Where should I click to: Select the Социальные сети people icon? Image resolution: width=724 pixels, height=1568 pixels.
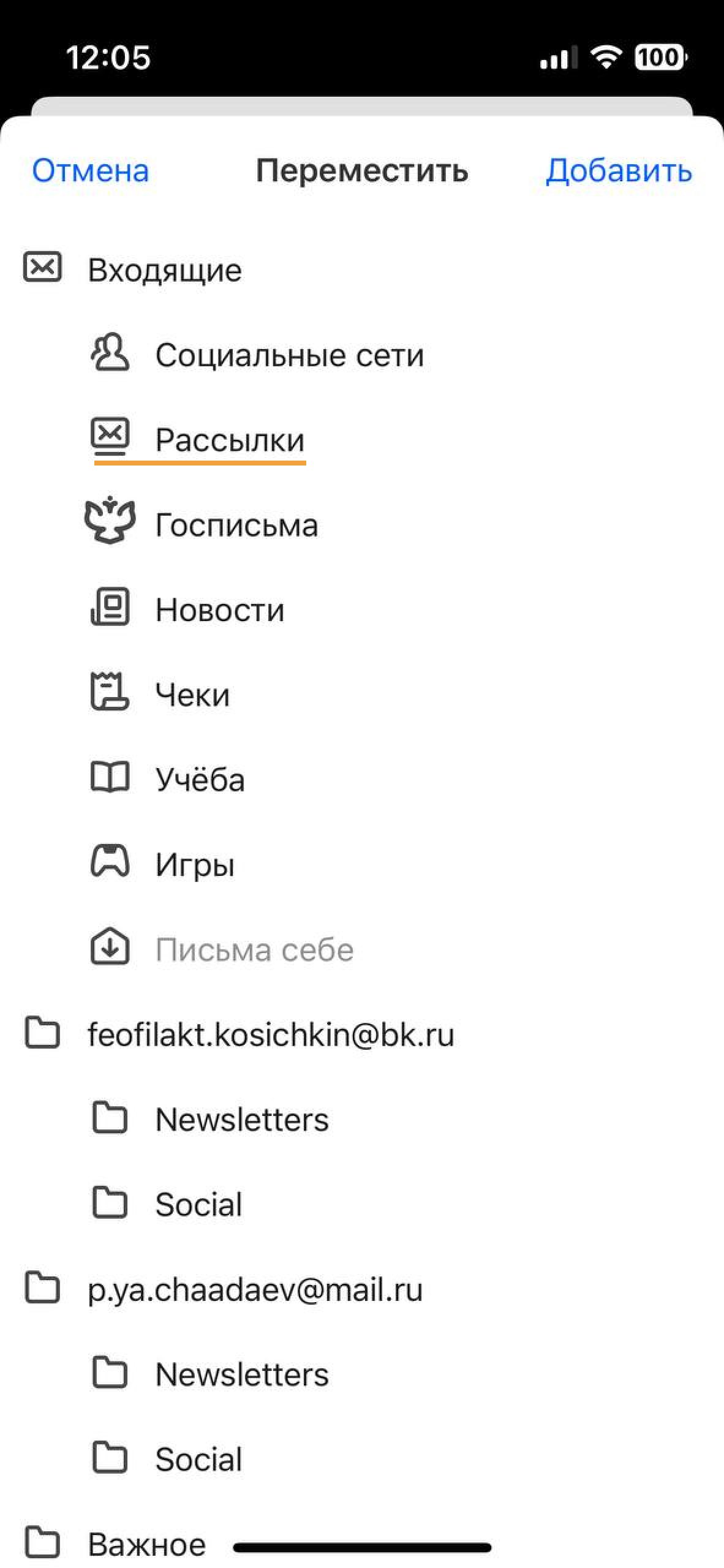tap(110, 352)
